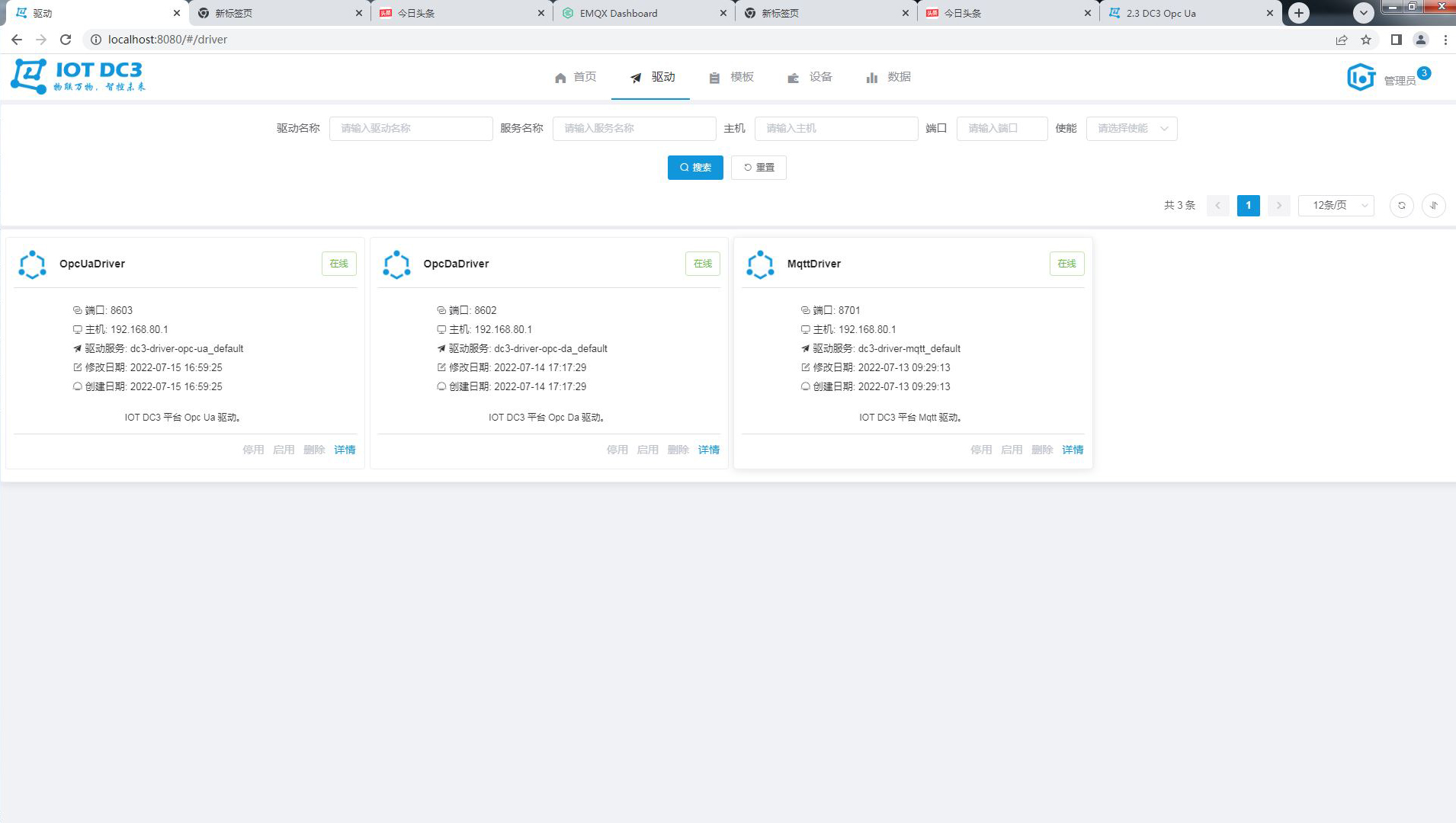Image resolution: width=1456 pixels, height=823 pixels.
Task: Expand the 使能 enable dropdown
Action: [x=1131, y=129]
